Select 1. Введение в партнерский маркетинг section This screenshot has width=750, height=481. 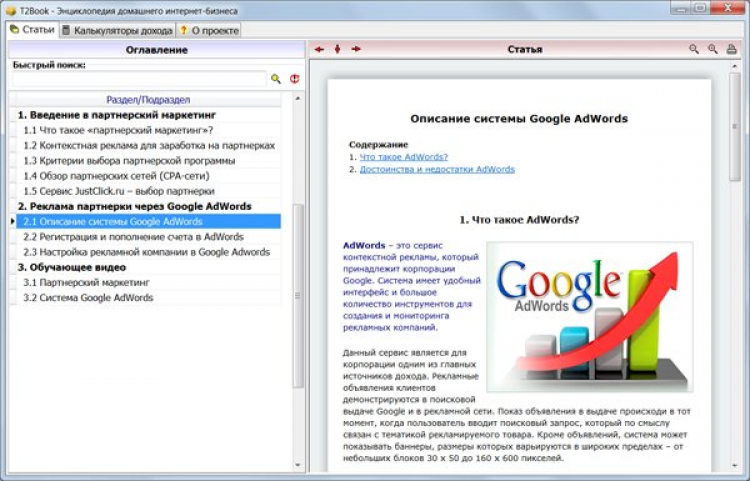(148, 115)
